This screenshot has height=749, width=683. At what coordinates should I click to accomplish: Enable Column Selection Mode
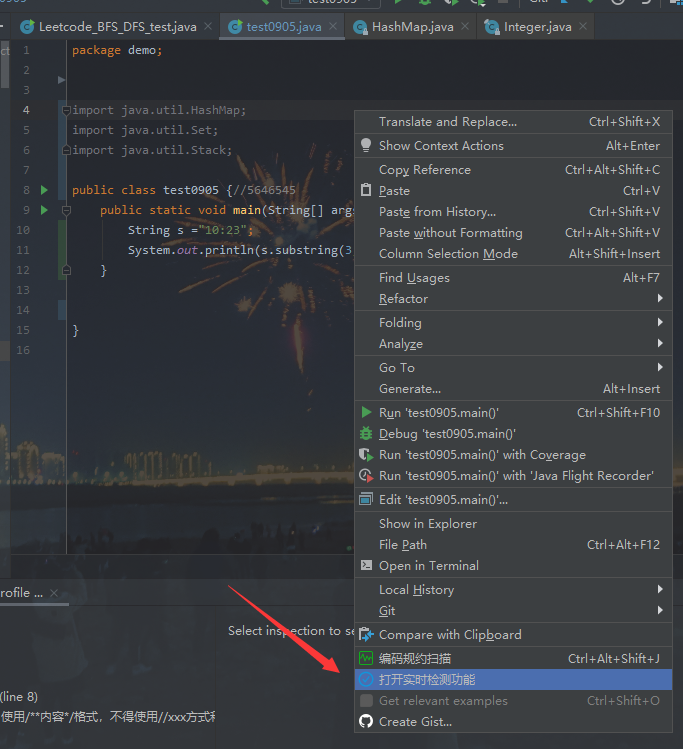513,254
